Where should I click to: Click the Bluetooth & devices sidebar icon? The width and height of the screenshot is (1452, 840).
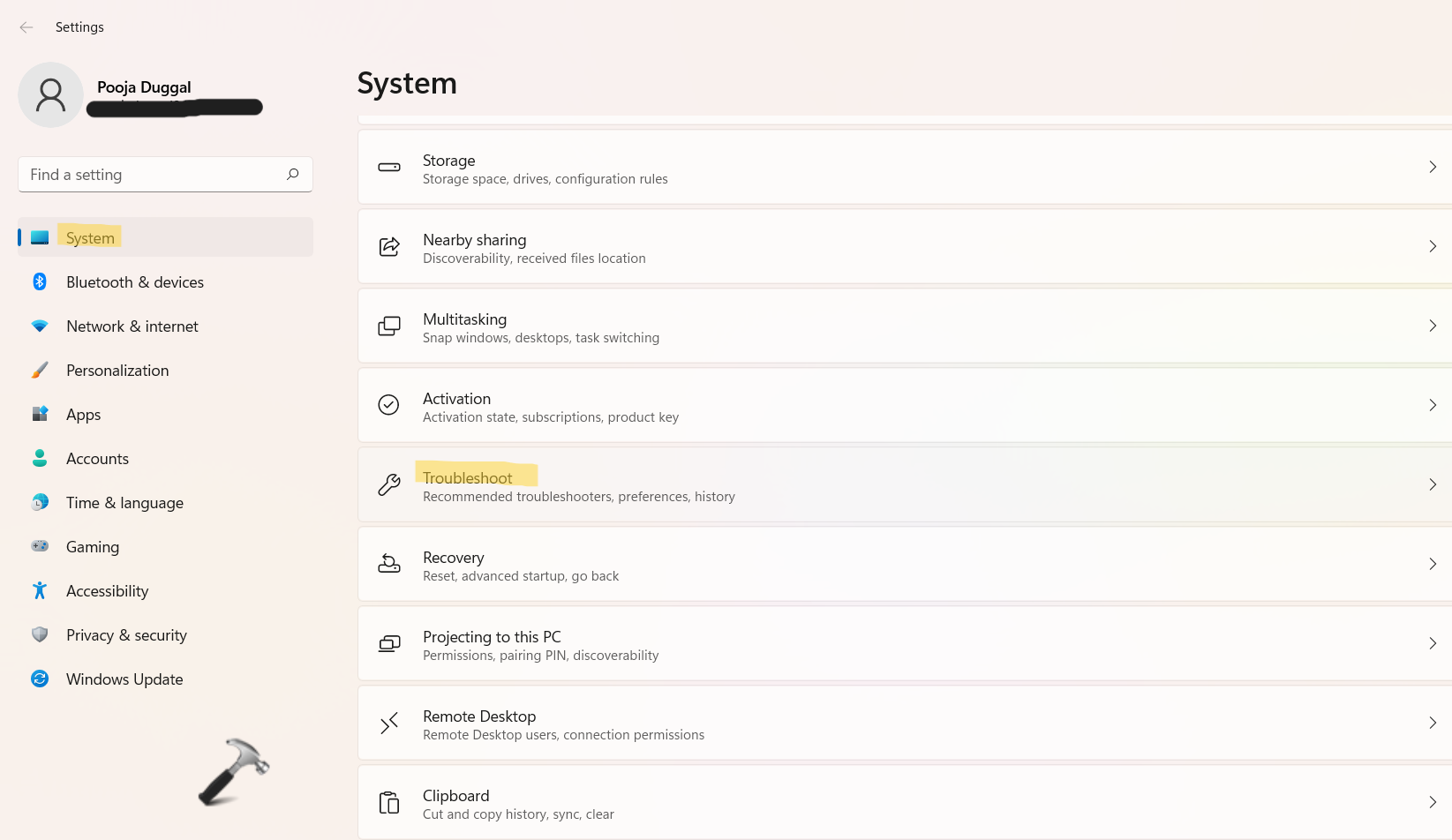(40, 281)
